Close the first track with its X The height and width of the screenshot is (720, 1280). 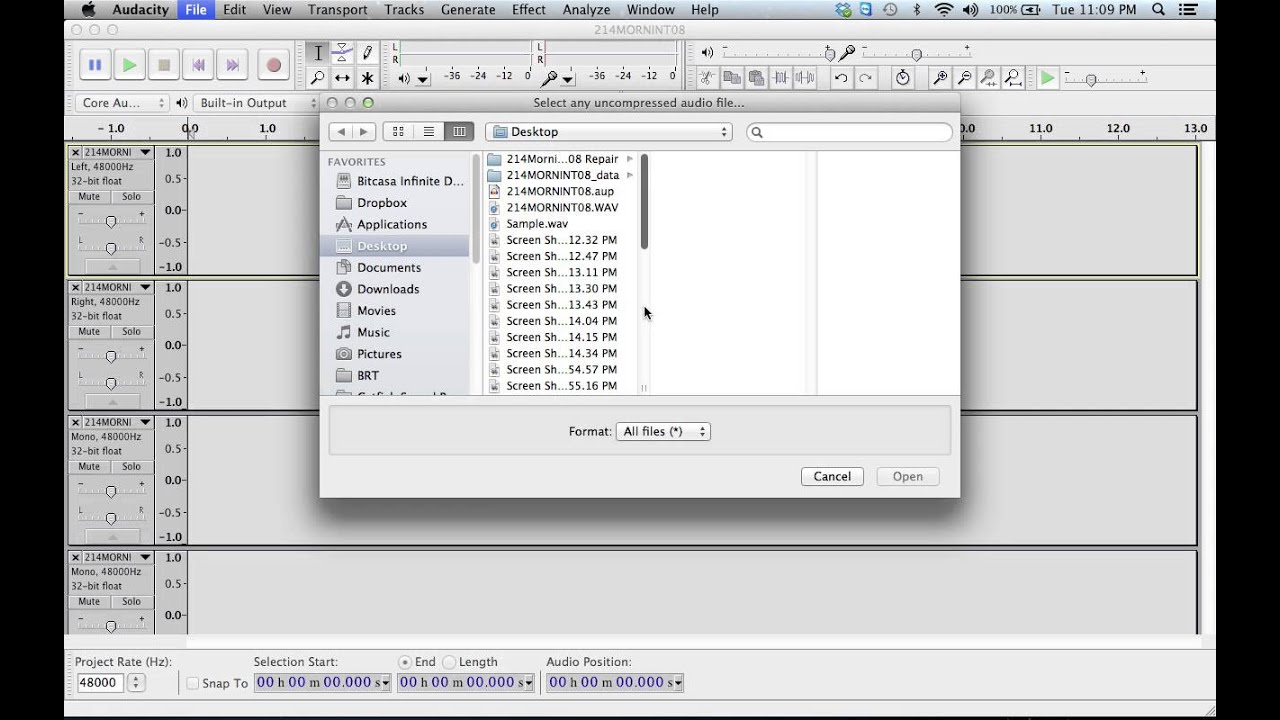pyautogui.click(x=76, y=152)
